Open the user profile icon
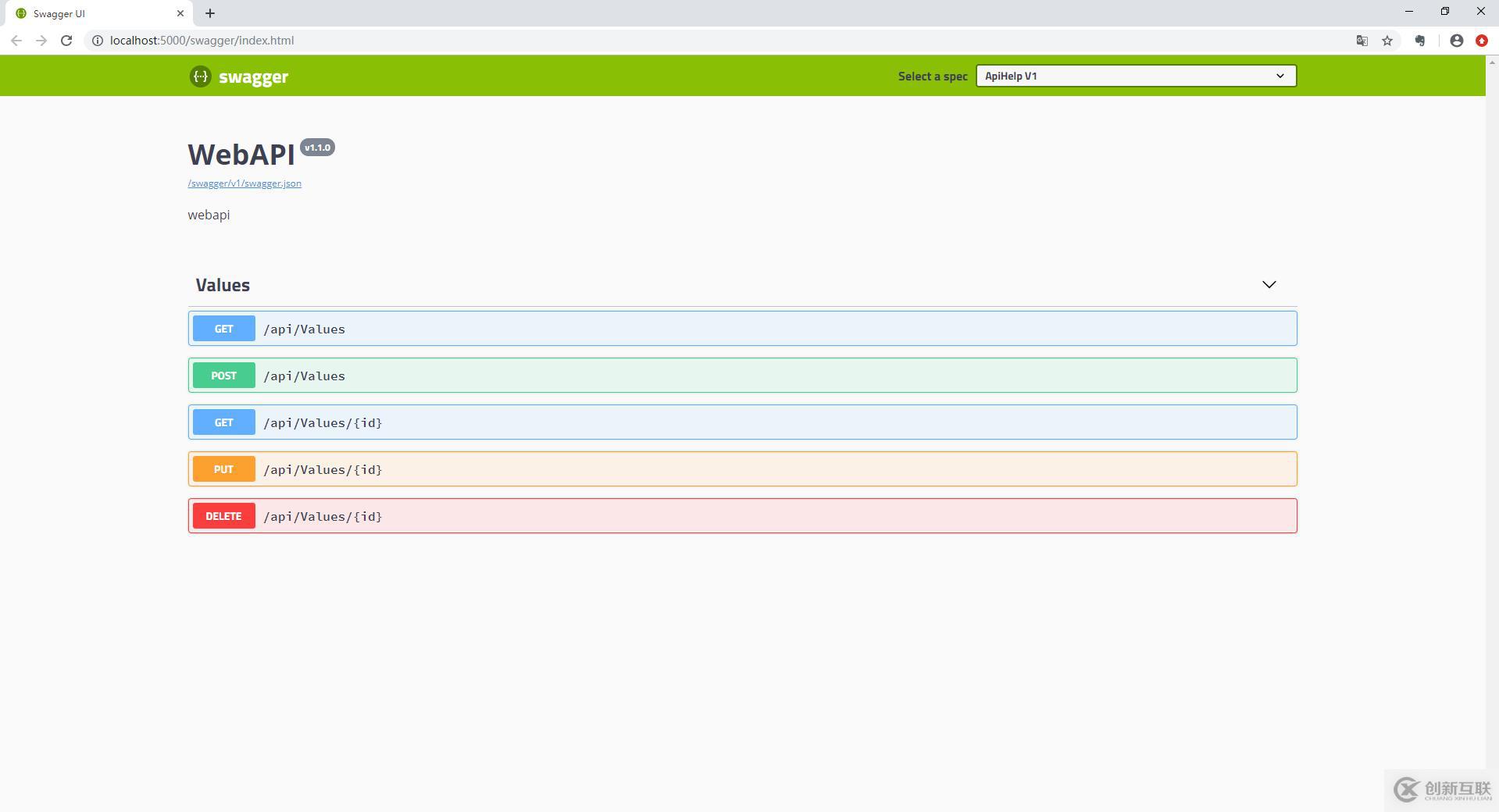 (x=1457, y=41)
